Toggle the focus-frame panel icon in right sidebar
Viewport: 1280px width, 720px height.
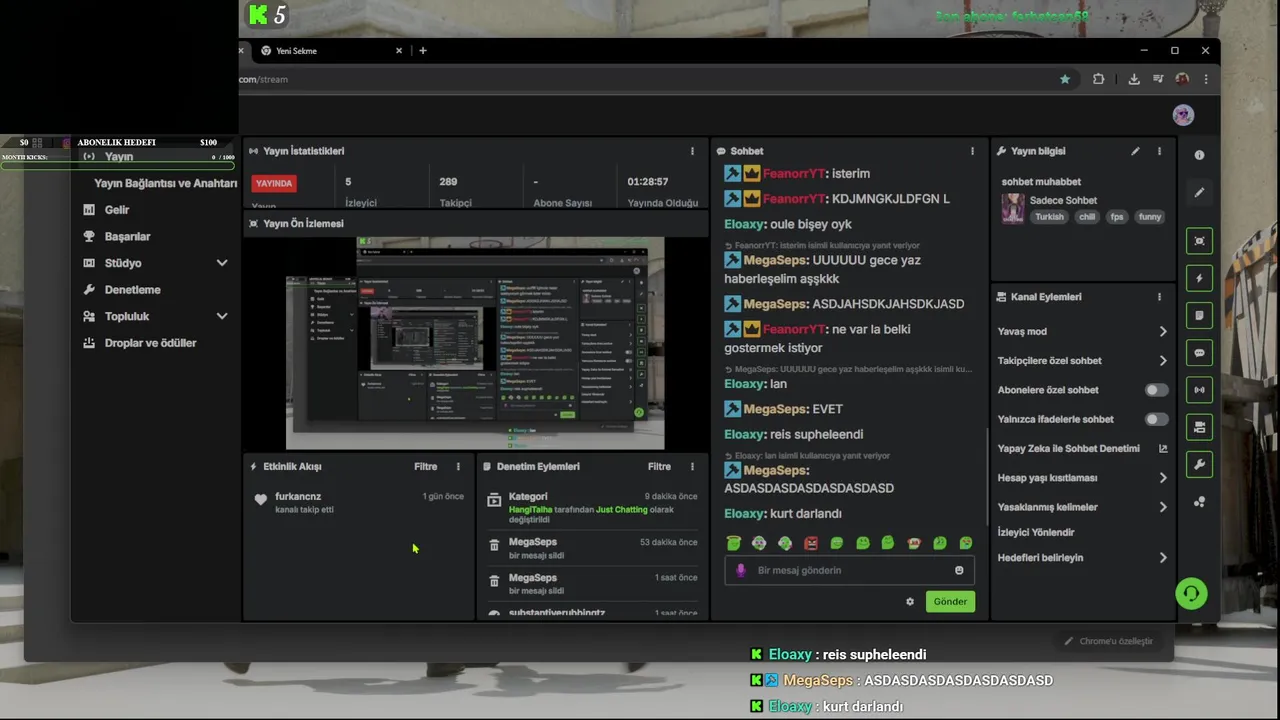click(x=1199, y=241)
